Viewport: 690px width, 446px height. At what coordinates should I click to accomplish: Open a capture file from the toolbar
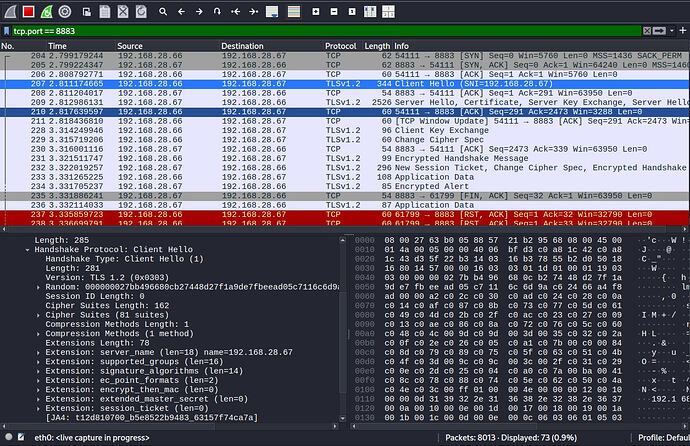(87, 12)
